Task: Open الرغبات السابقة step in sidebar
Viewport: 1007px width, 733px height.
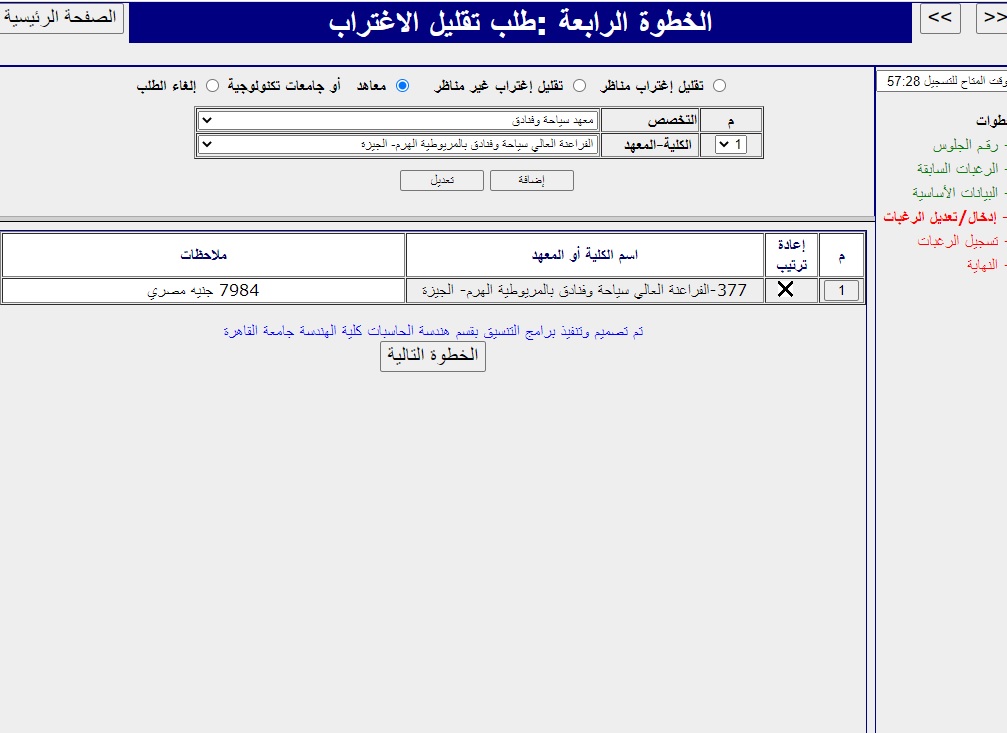Action: tap(958, 169)
